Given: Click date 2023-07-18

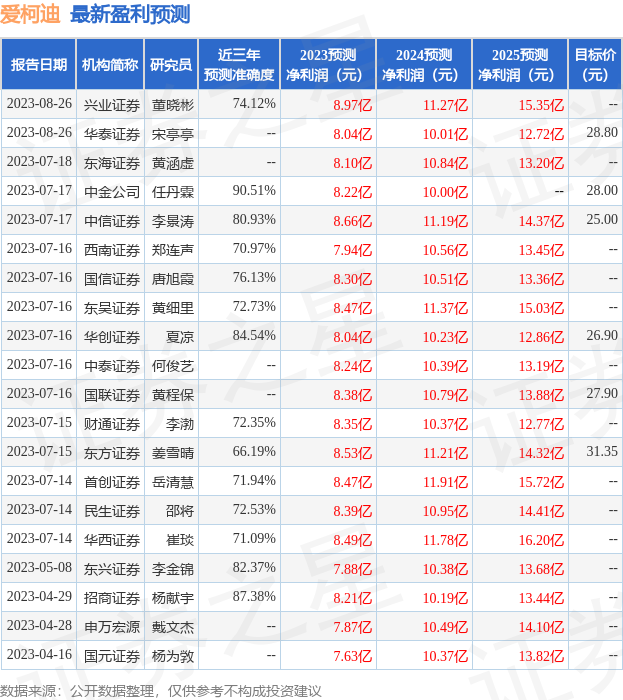Looking at the screenshot, I should point(39,162).
